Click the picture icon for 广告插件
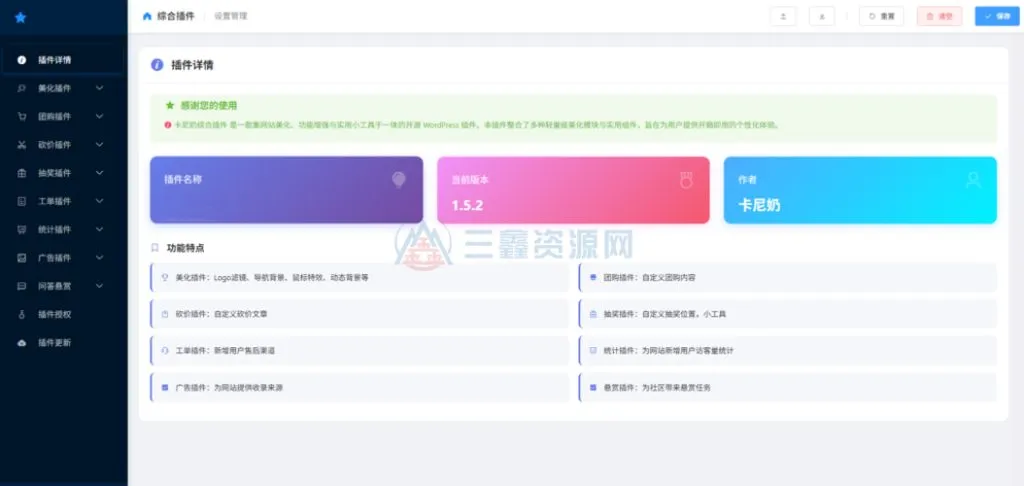 coord(22,258)
